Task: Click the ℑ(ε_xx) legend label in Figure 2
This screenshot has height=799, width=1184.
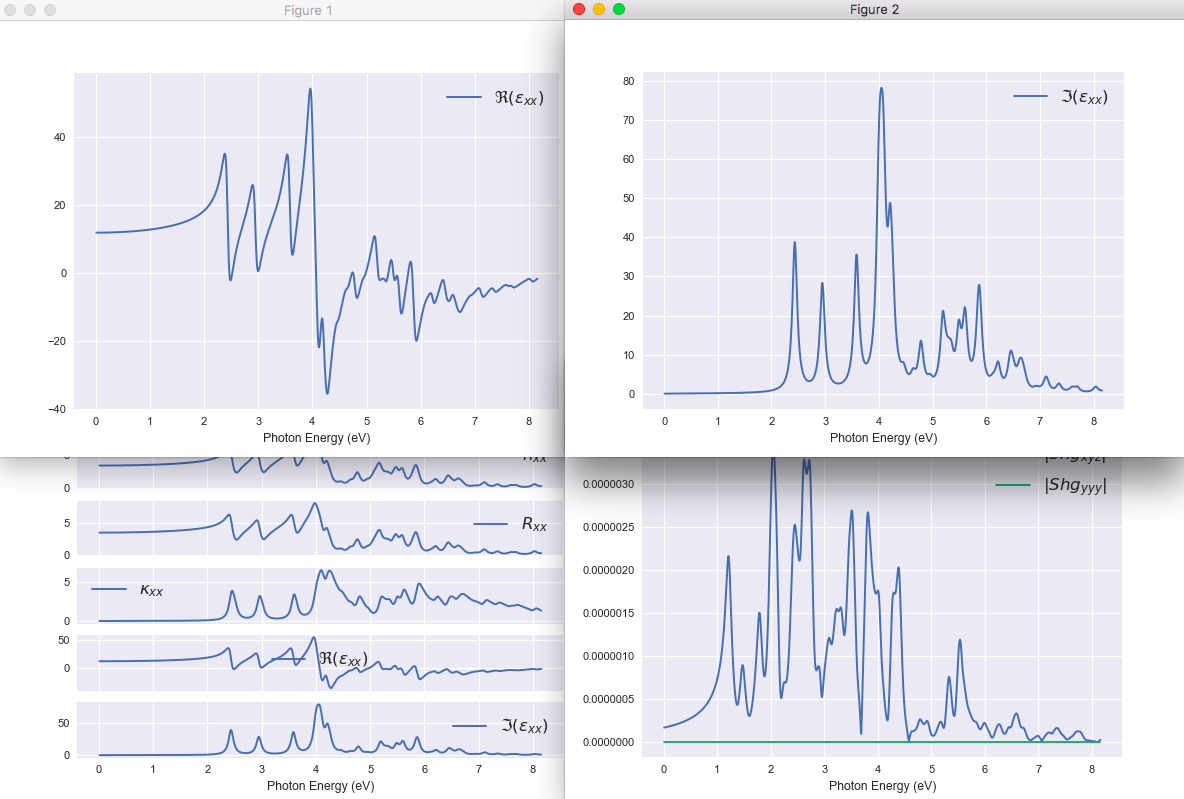Action: tap(1084, 96)
